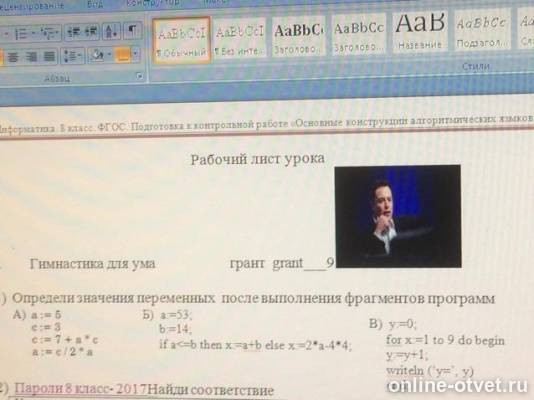Open the line spacing options

click(72, 55)
